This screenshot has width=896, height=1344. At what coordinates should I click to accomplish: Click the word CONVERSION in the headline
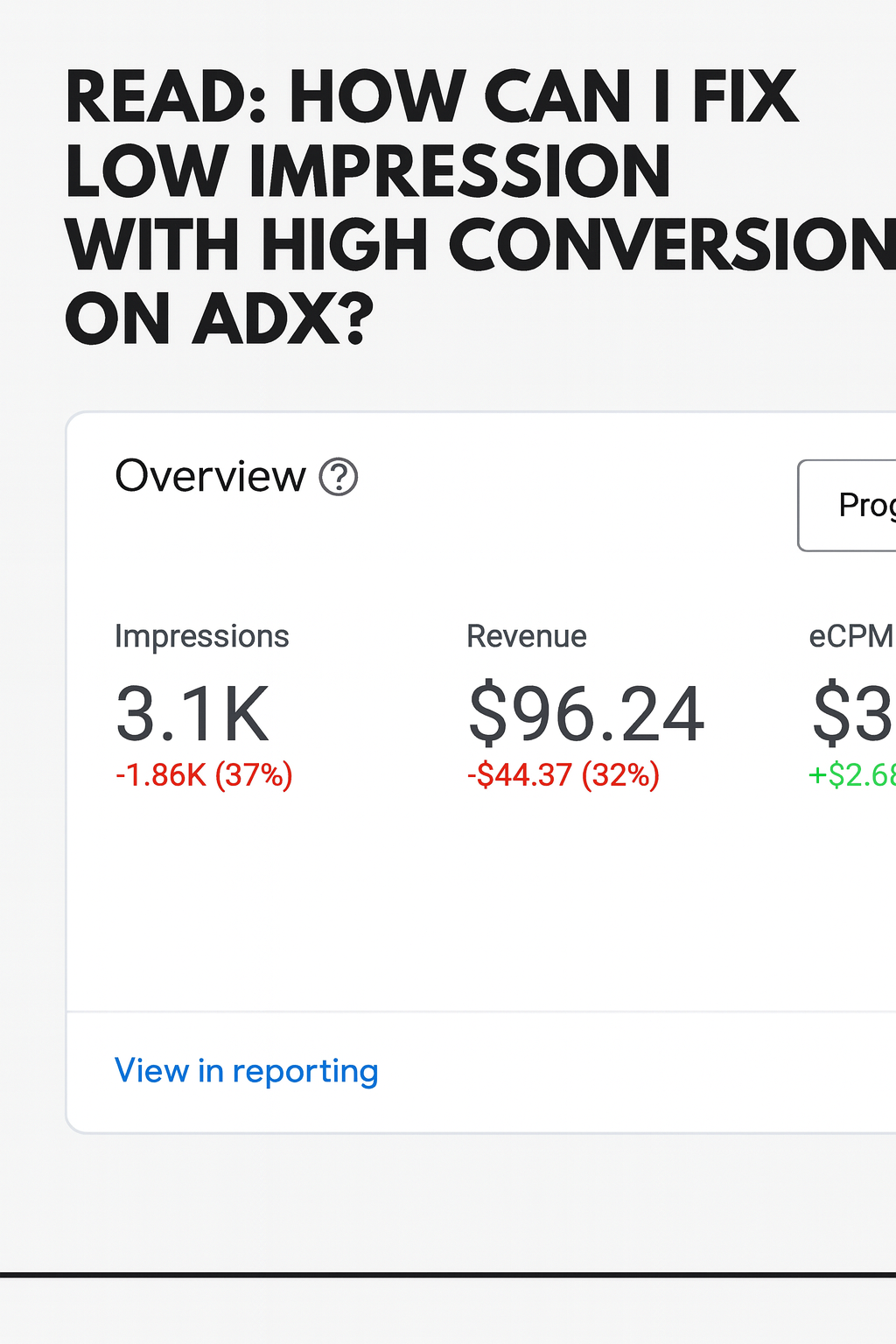pos(672,245)
